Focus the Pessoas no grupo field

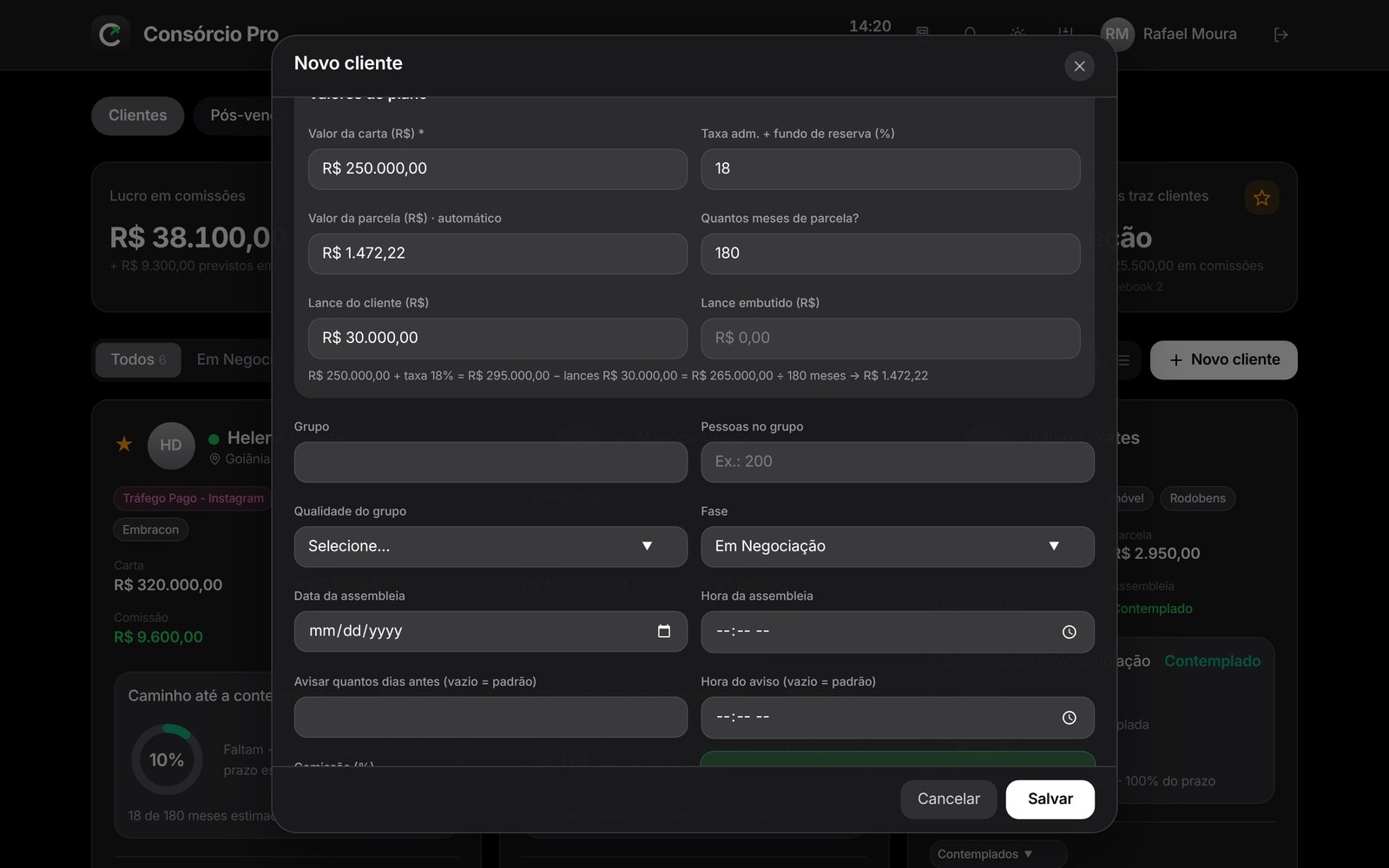[898, 462]
